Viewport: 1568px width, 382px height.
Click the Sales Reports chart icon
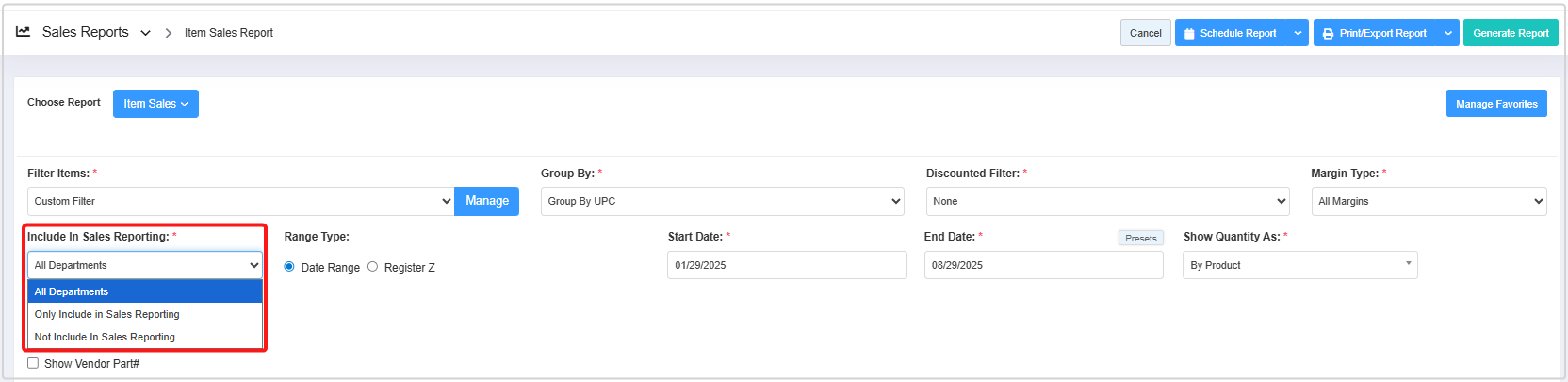point(24,32)
